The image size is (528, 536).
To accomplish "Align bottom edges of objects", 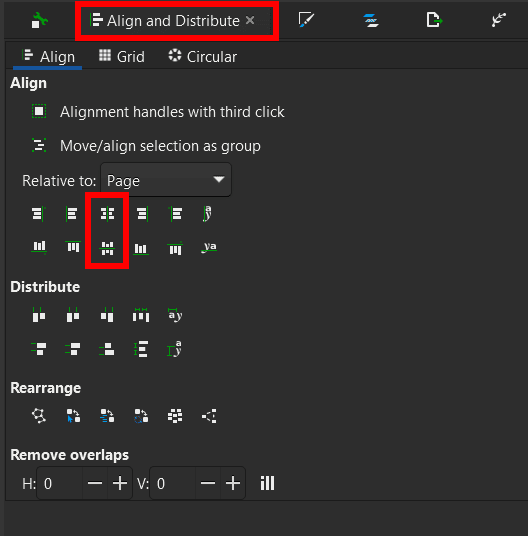I will (x=141, y=248).
